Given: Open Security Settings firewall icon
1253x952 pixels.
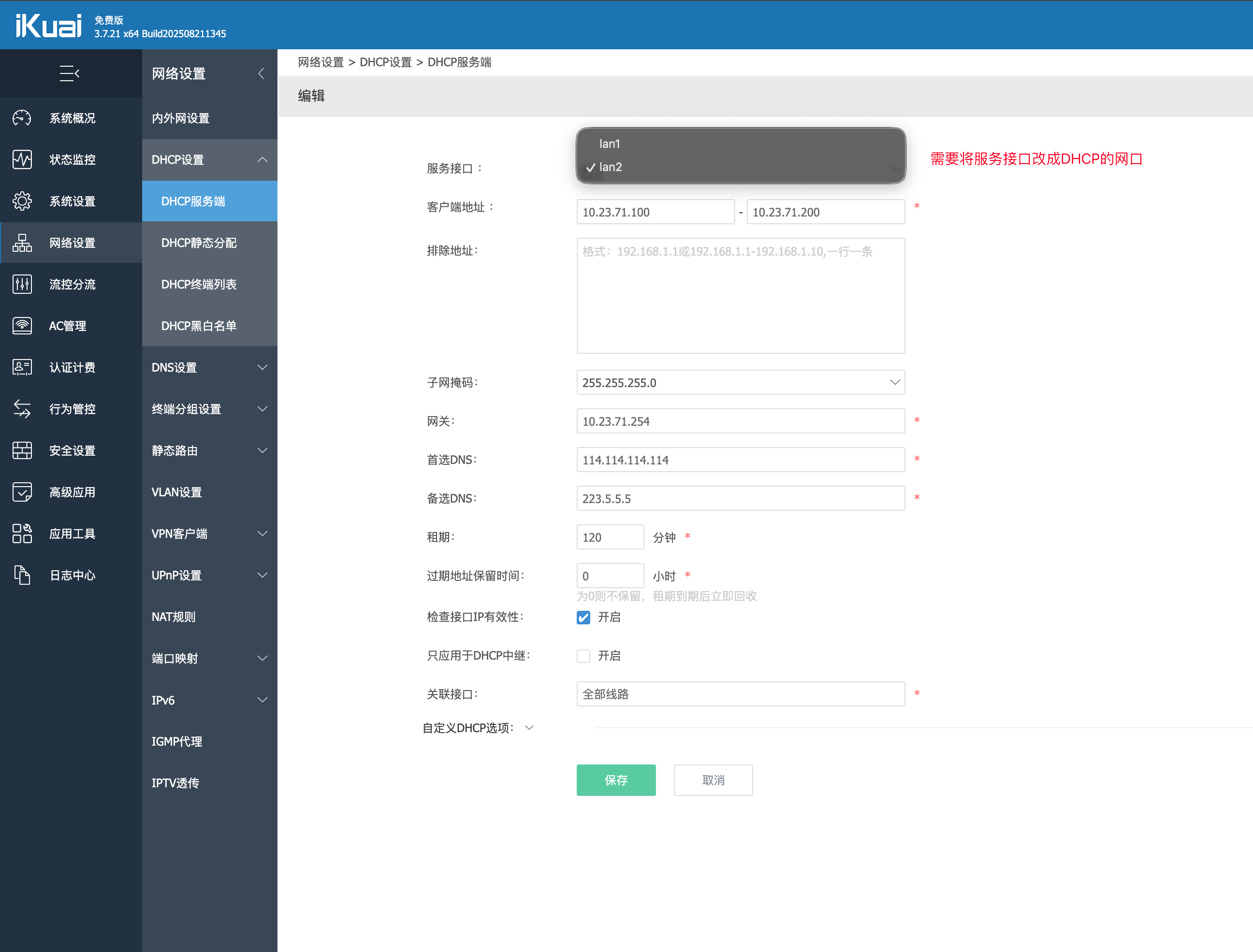Looking at the screenshot, I should click(22, 450).
